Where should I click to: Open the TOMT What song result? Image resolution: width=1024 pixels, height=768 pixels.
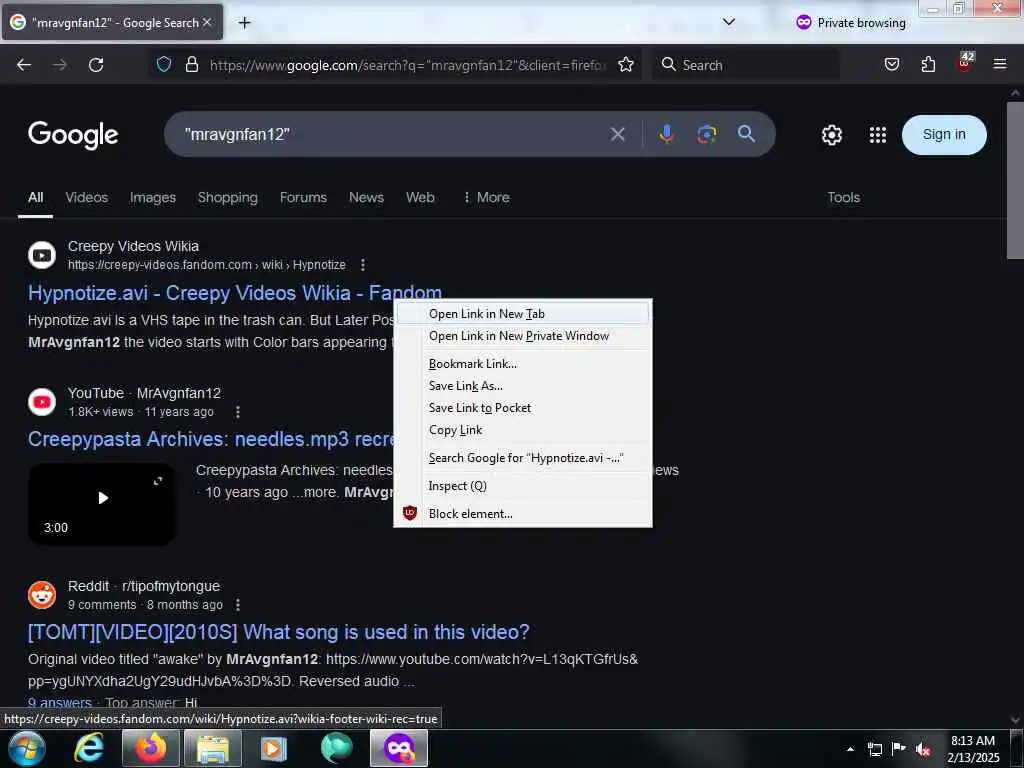tap(278, 632)
